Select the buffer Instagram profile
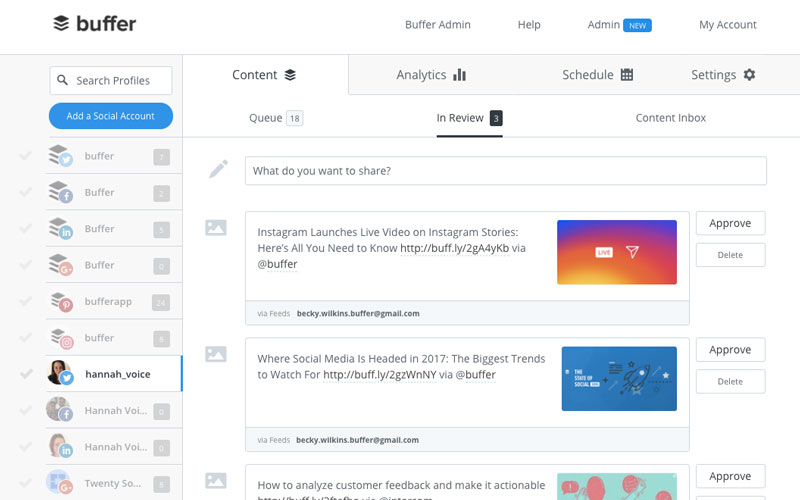The image size is (800, 500). tap(100, 338)
